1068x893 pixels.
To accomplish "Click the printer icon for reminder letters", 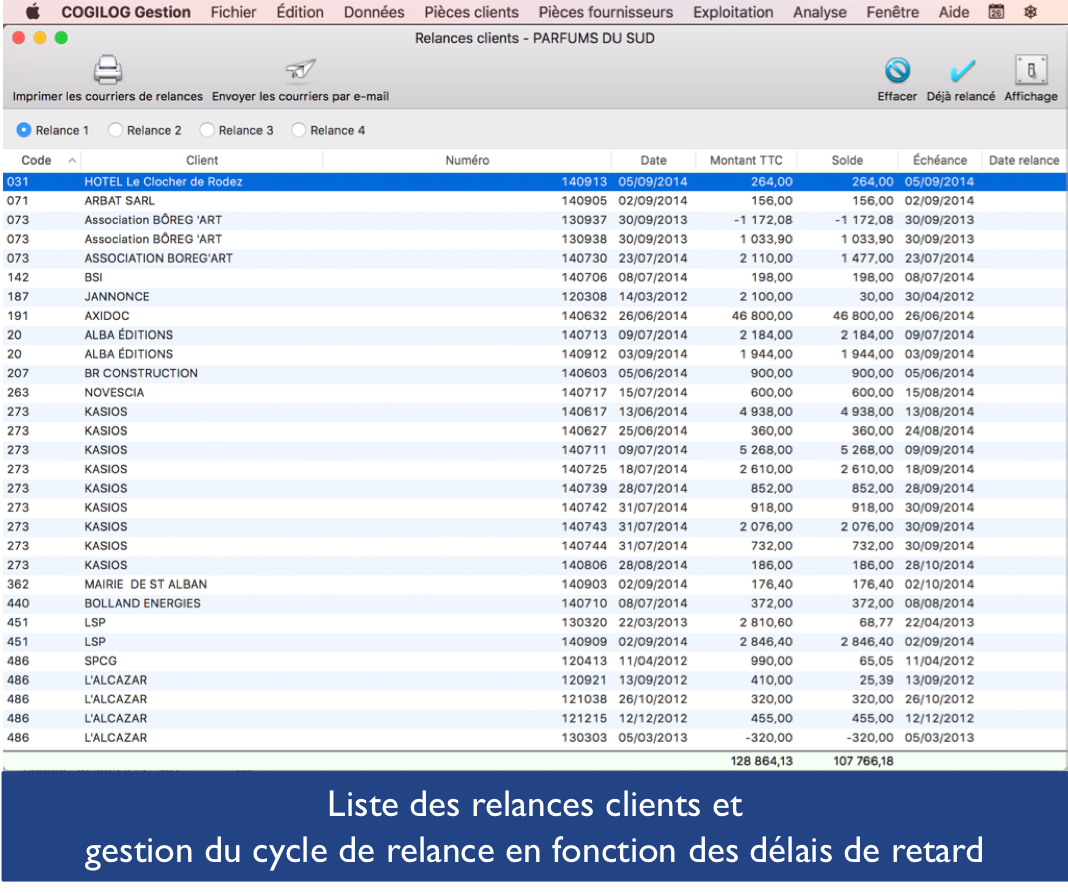I will point(108,70).
